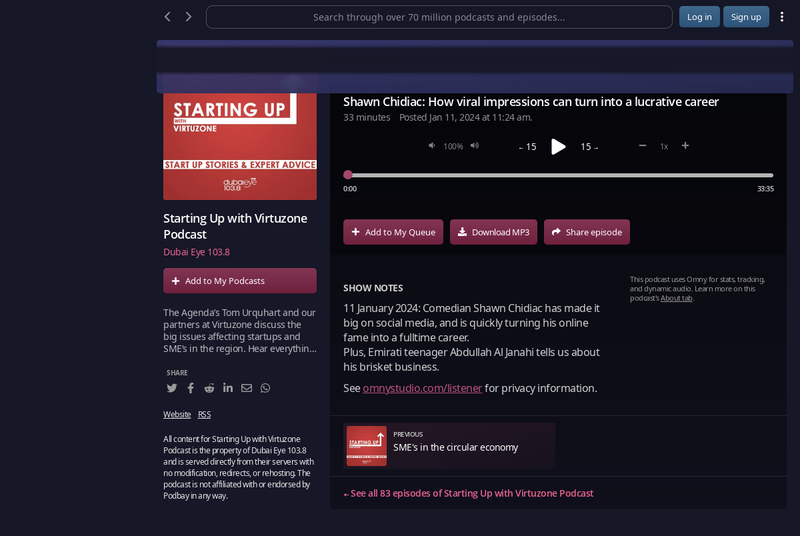Click the episode title heading

click(531, 101)
